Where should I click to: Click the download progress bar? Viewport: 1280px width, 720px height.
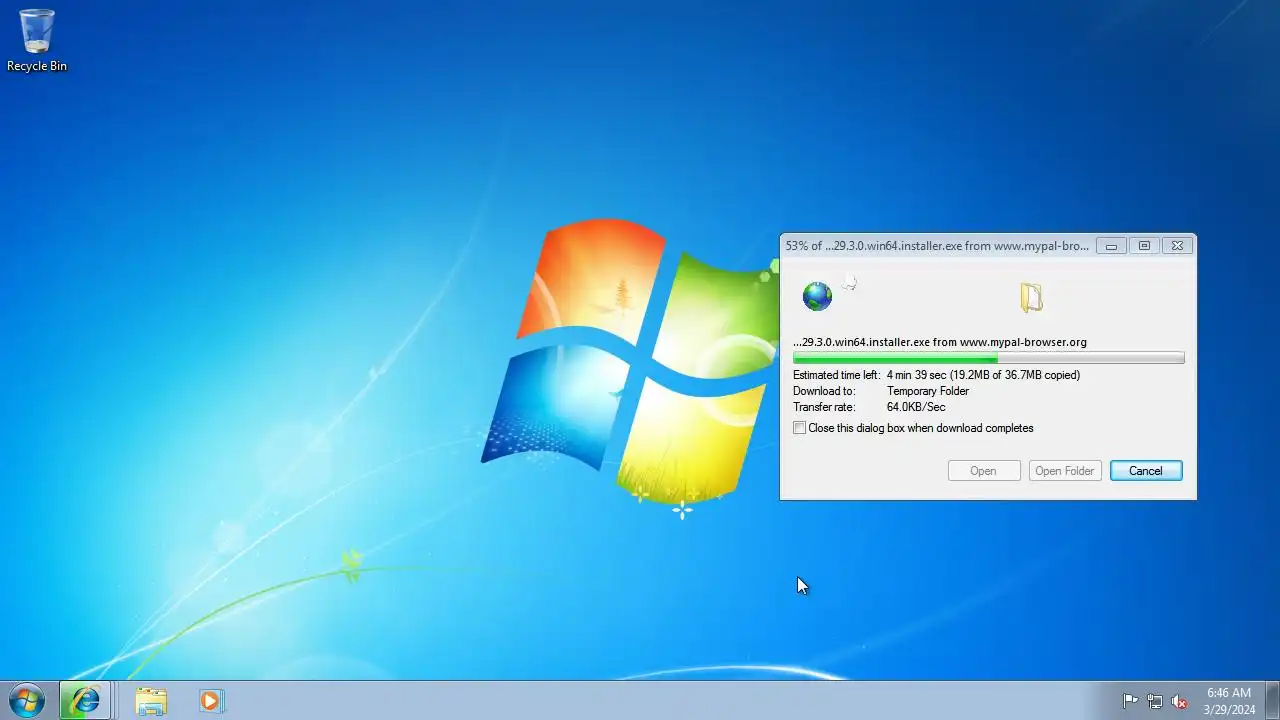[x=988, y=358]
